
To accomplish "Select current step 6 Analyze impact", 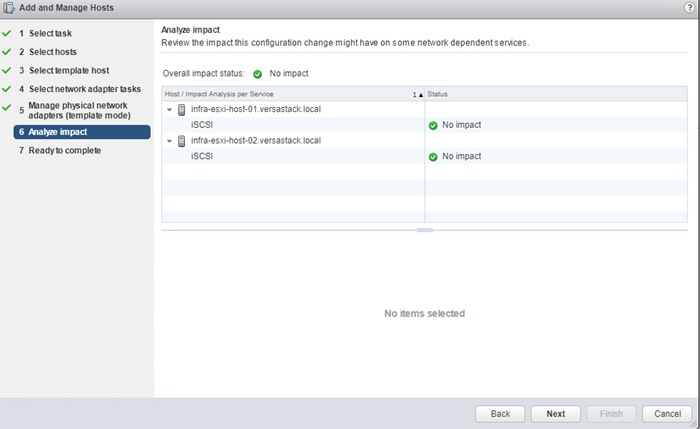I will [82, 132].
